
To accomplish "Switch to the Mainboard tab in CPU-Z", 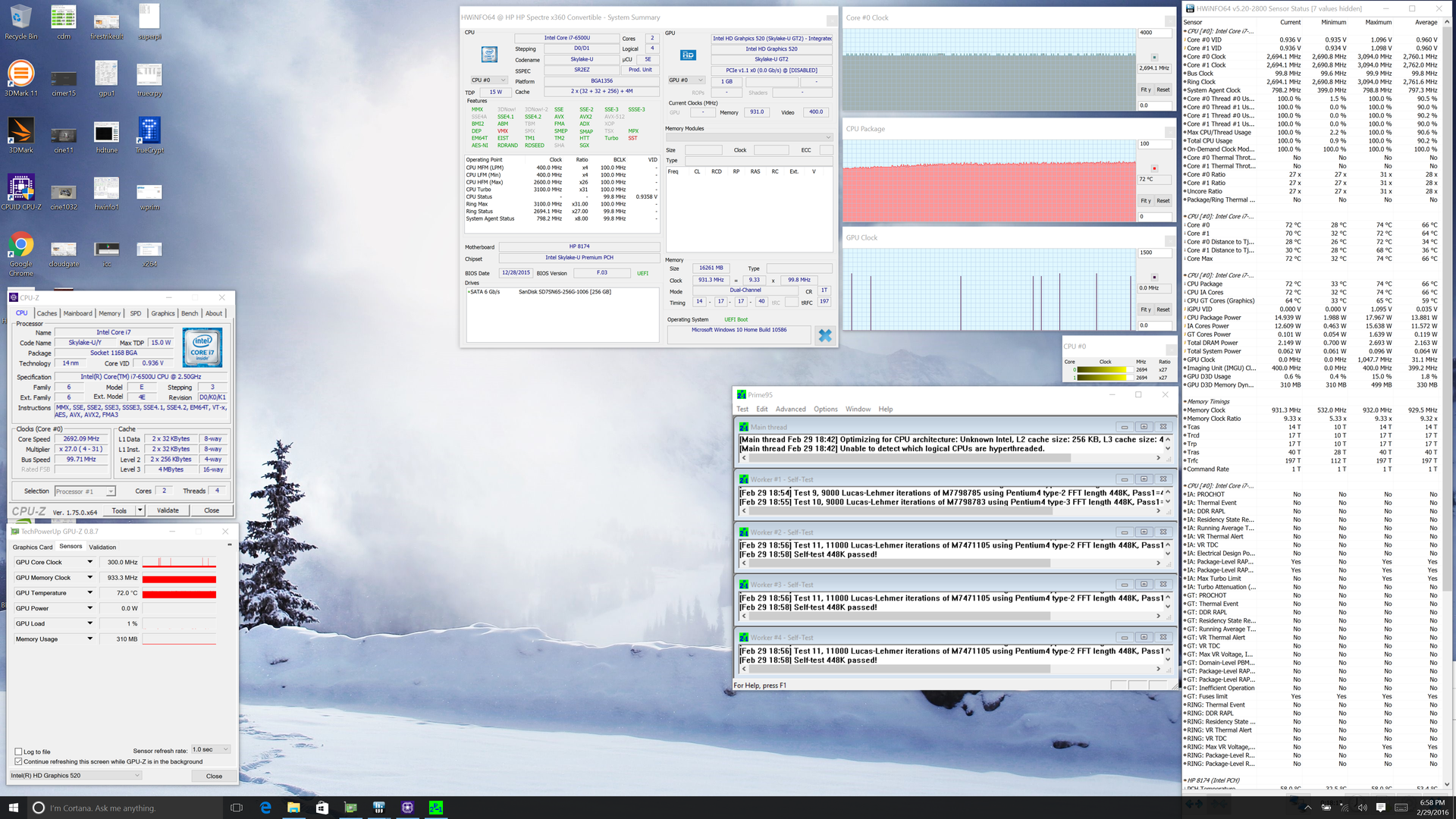I will (77, 313).
